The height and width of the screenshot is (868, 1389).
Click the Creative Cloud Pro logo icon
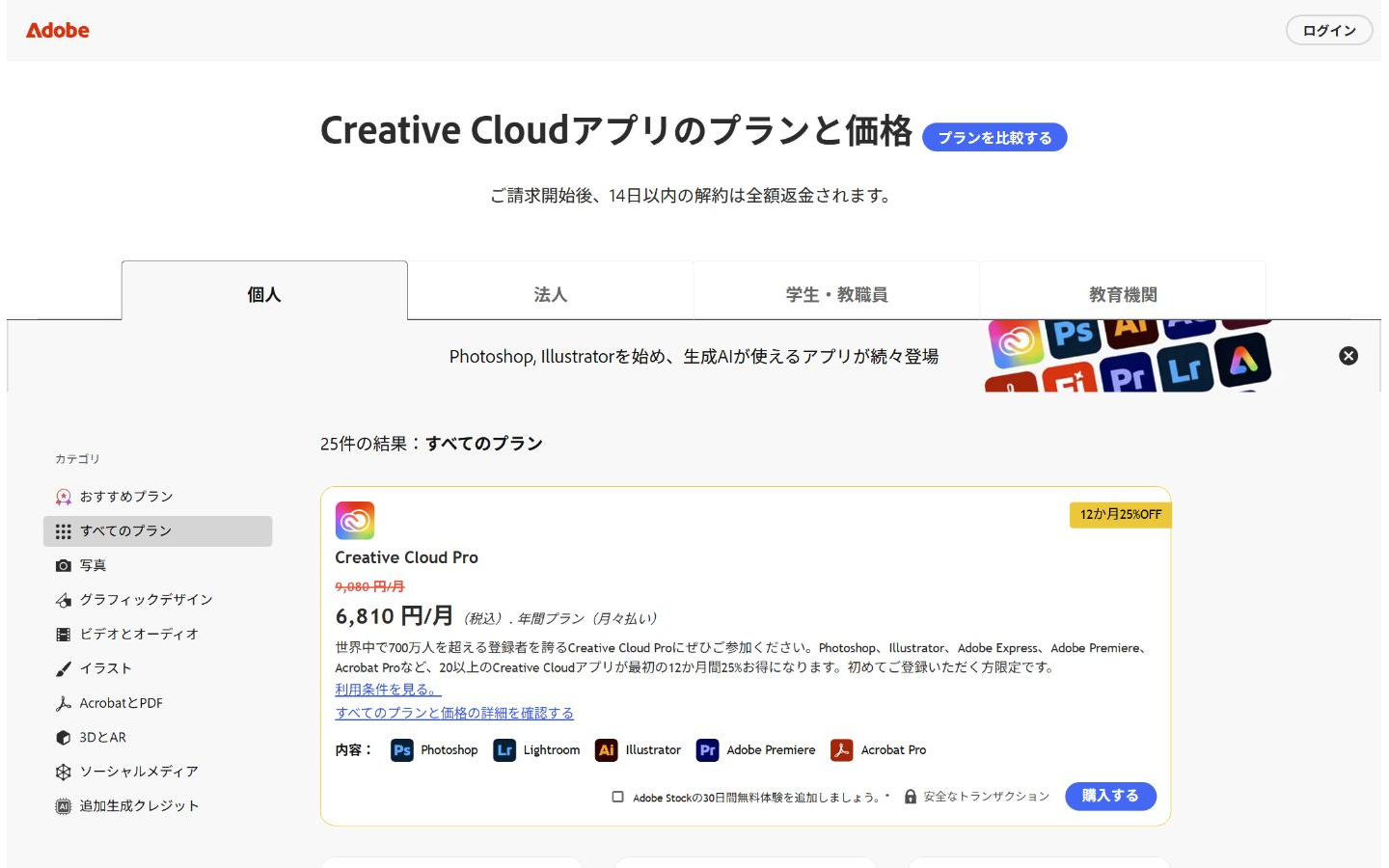(x=355, y=521)
